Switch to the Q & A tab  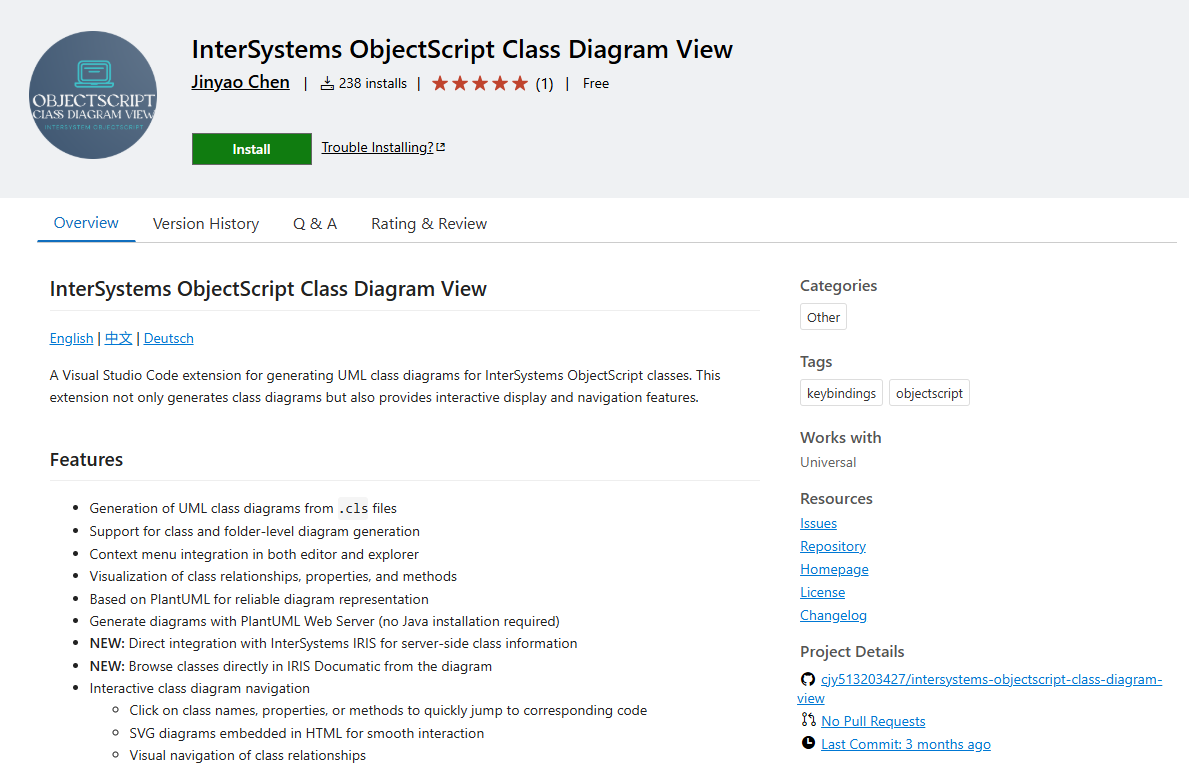point(315,224)
